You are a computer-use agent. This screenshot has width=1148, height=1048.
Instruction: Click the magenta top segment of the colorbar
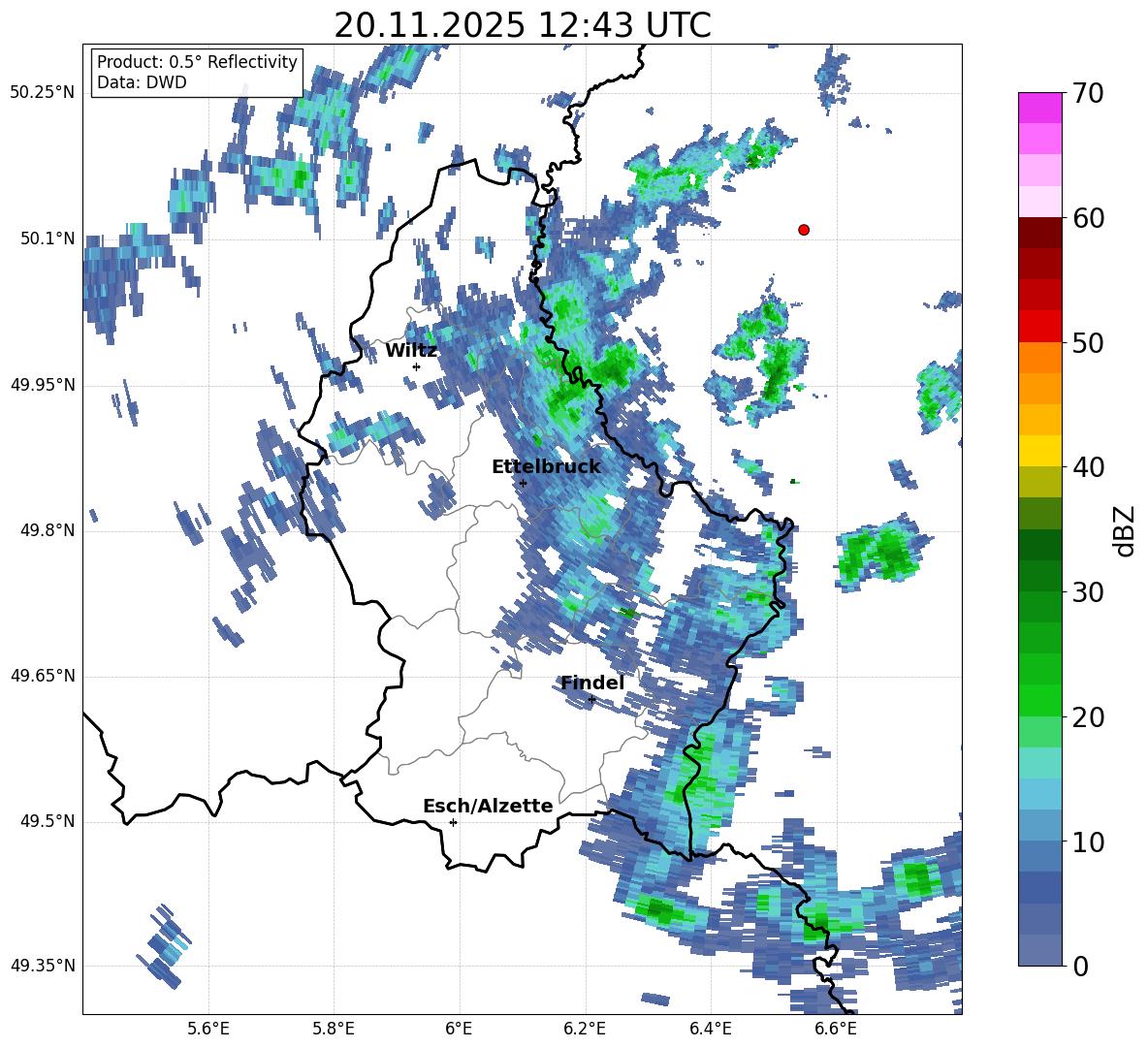[x=1039, y=108]
